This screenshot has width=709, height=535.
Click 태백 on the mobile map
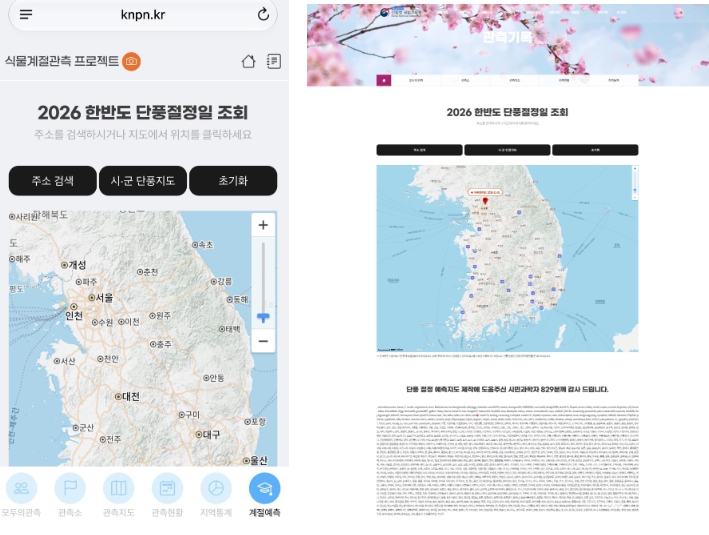(230, 329)
